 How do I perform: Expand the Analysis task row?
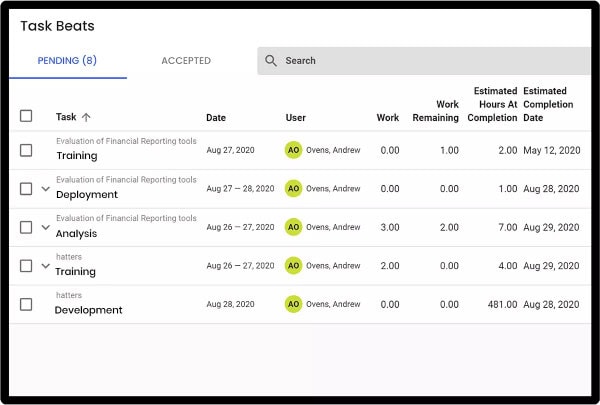(x=45, y=227)
